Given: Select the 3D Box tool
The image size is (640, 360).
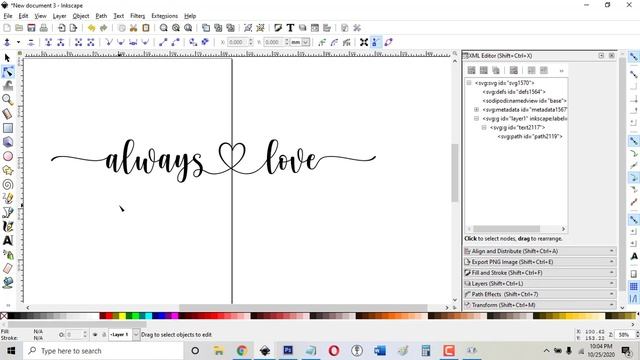Looking at the screenshot, I should tap(7, 142).
